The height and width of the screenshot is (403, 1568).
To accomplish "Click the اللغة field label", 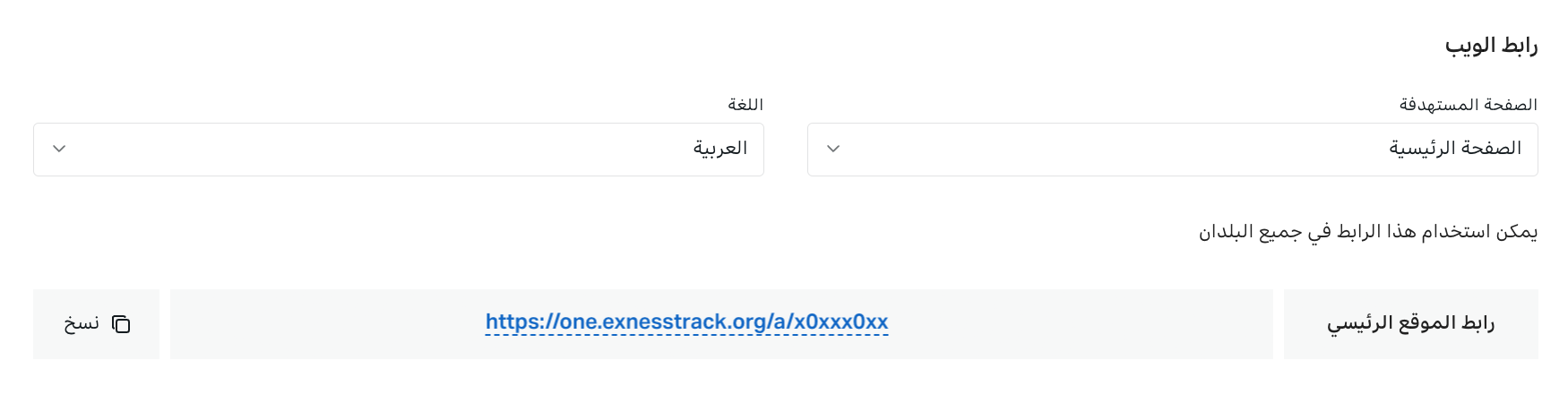I will 745,106.
